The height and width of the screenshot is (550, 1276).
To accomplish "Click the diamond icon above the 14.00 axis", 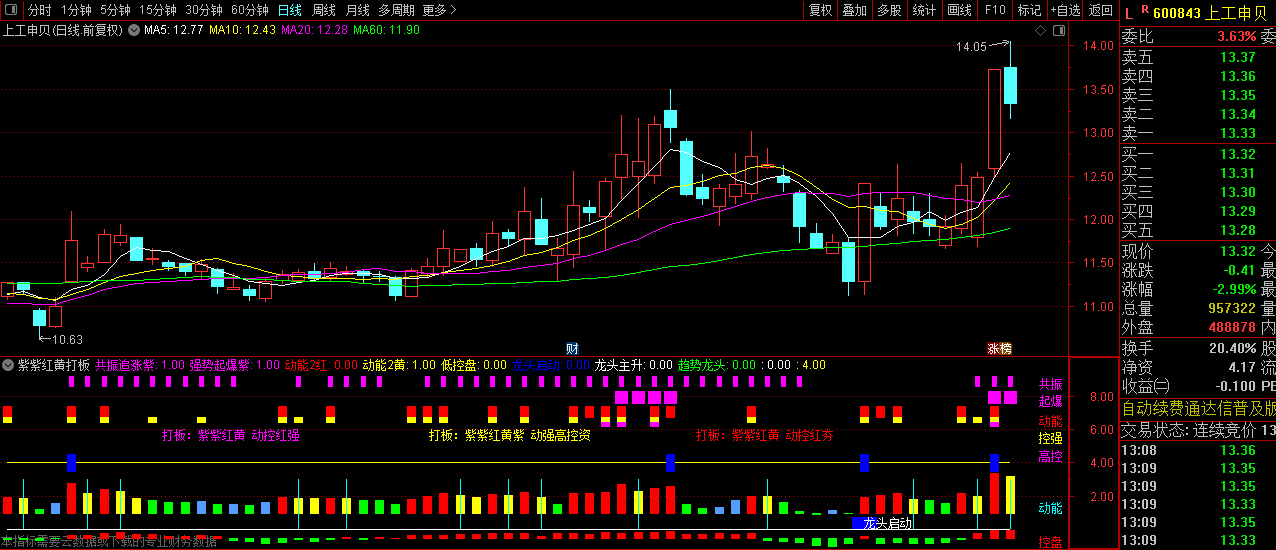I will pos(1040,31).
